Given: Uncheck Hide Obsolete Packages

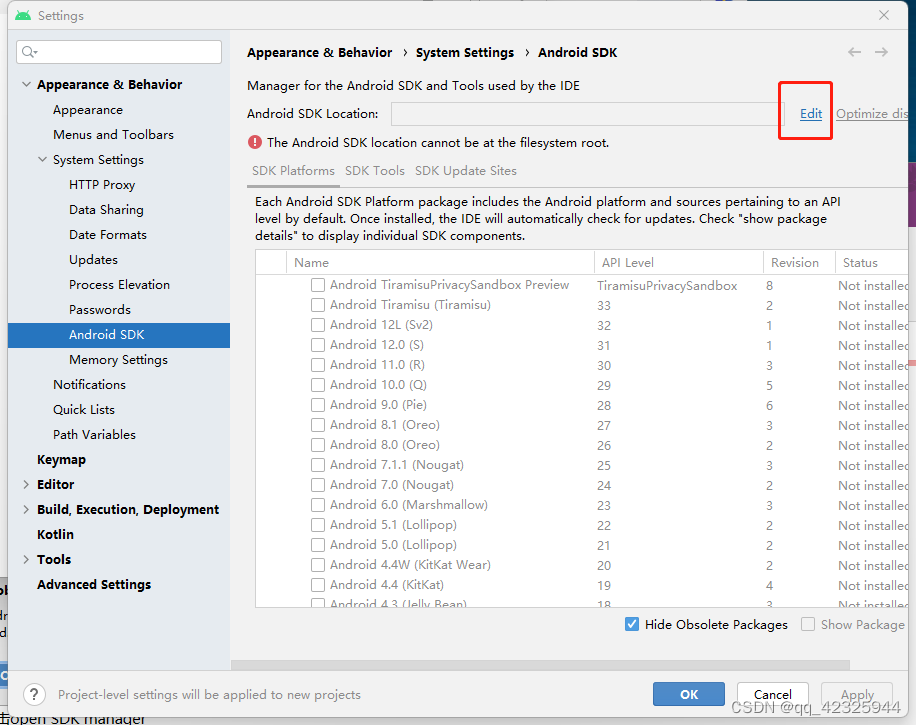Looking at the screenshot, I should 632,624.
